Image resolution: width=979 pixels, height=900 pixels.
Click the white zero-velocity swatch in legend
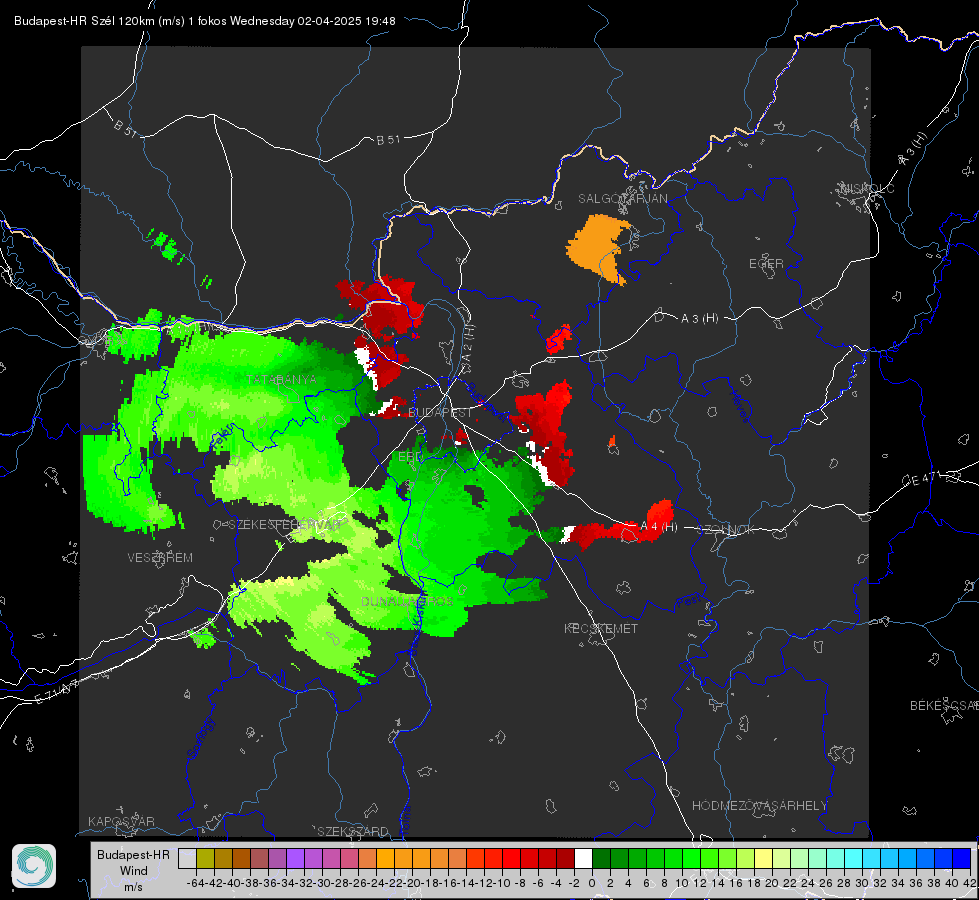583,858
